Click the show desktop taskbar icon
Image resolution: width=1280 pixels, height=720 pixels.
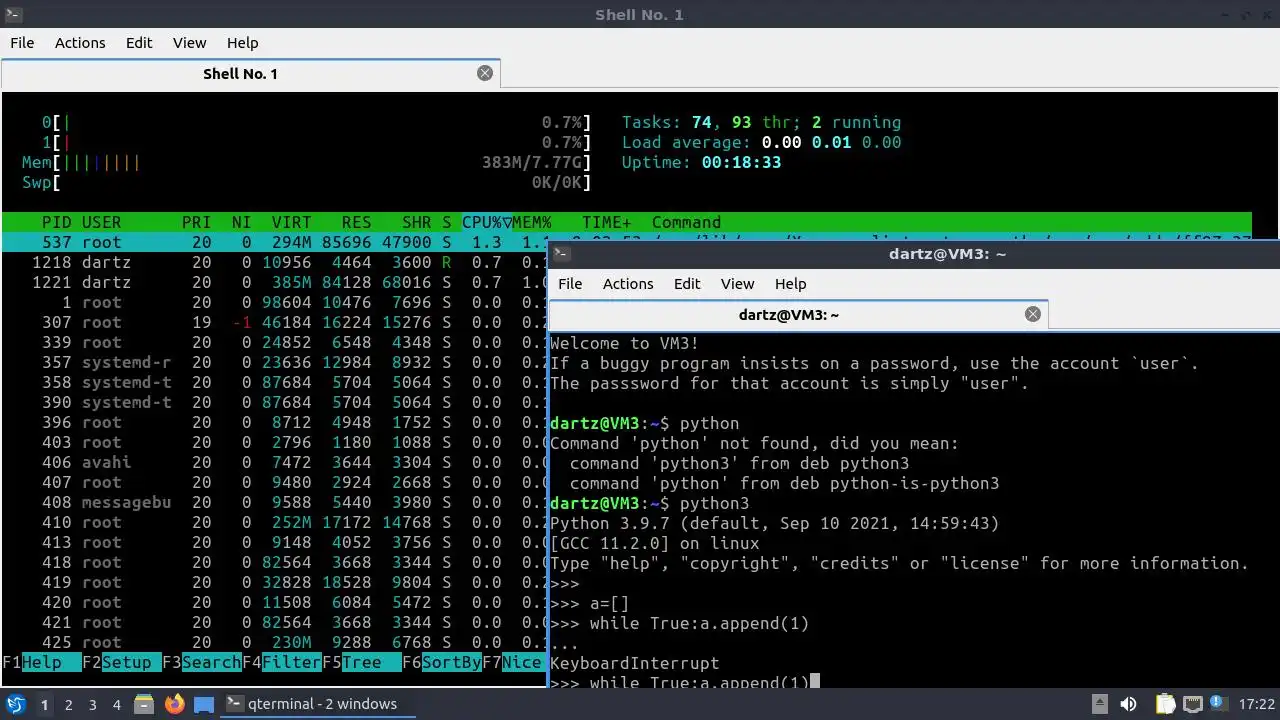[204, 704]
